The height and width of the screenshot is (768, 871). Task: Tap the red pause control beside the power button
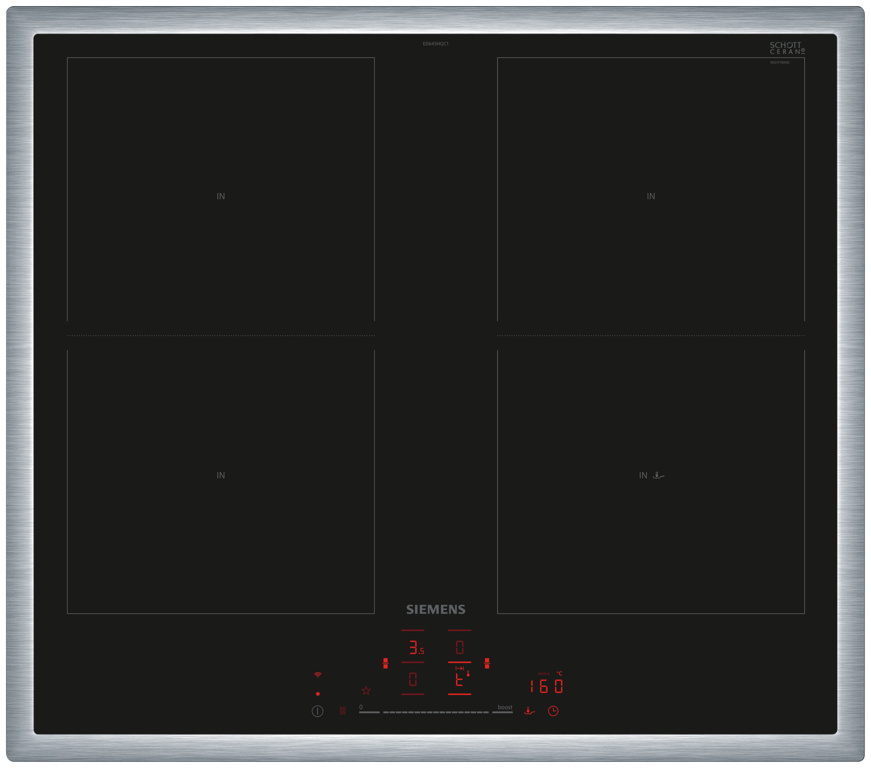[343, 711]
